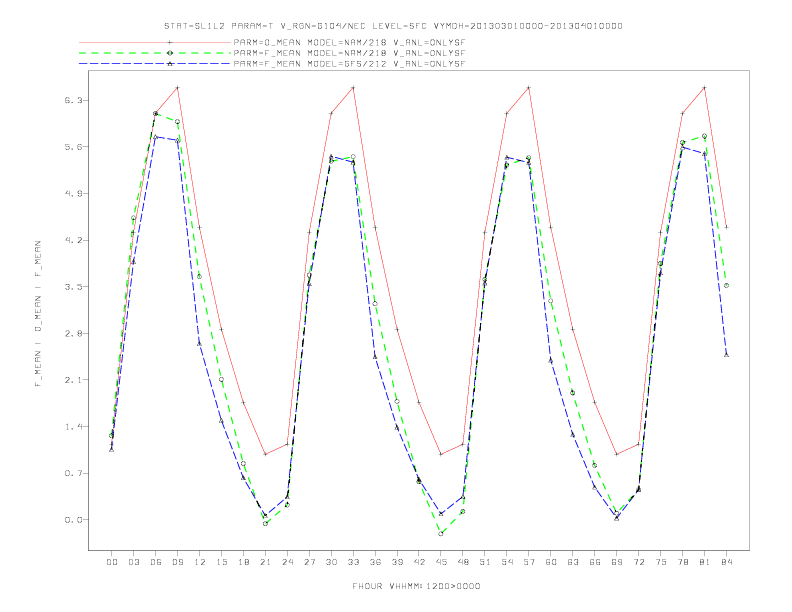Click x-axis forecast hour label 48
The width and height of the screenshot is (792, 612).
click(463, 562)
